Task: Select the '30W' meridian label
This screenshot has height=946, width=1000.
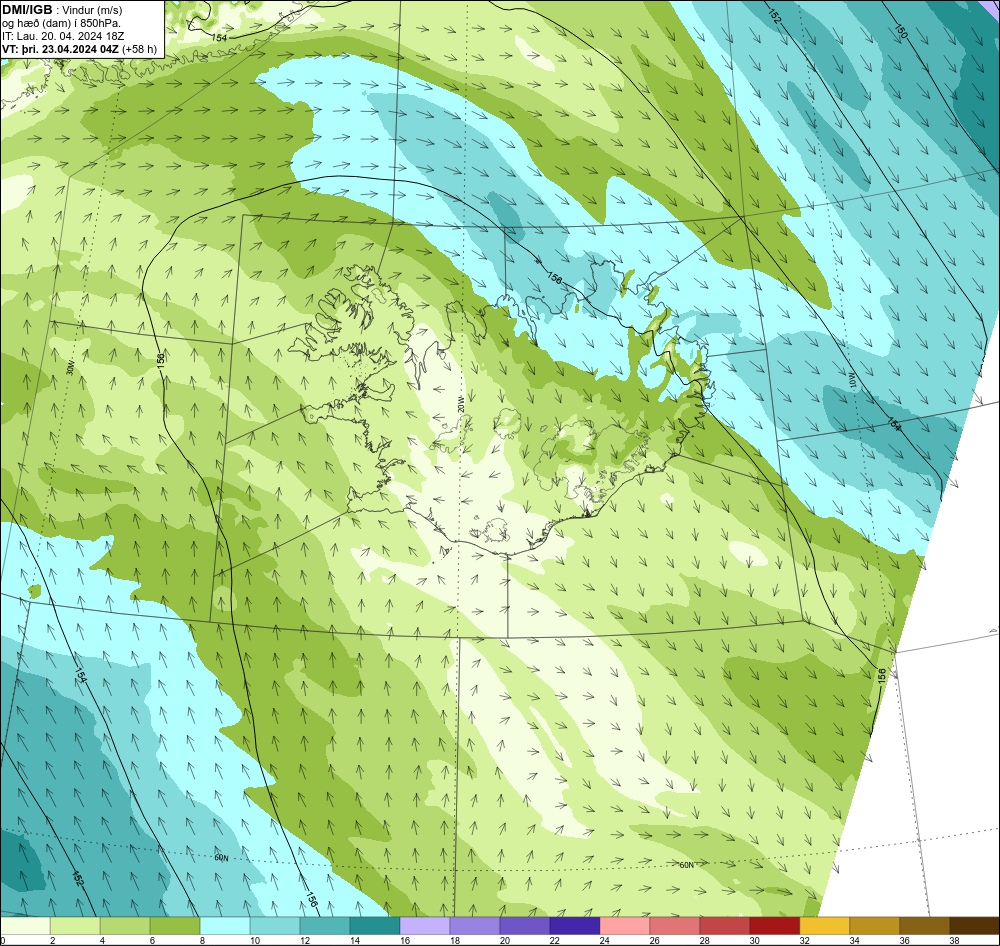Action: (x=70, y=367)
